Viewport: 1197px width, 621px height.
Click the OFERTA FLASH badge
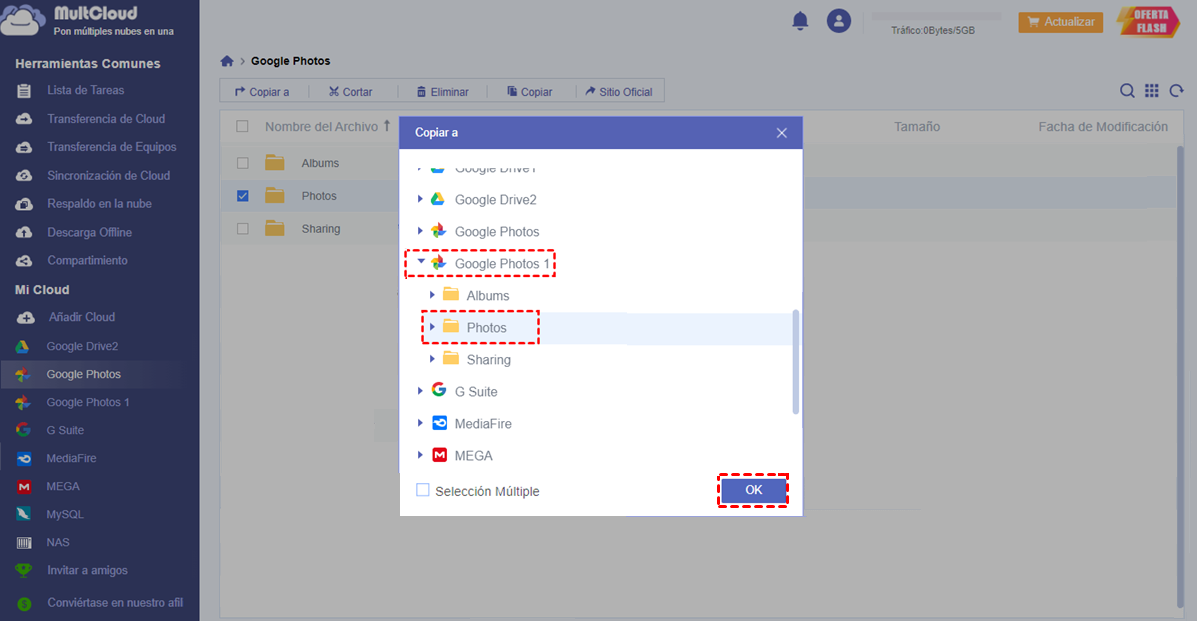click(1148, 21)
